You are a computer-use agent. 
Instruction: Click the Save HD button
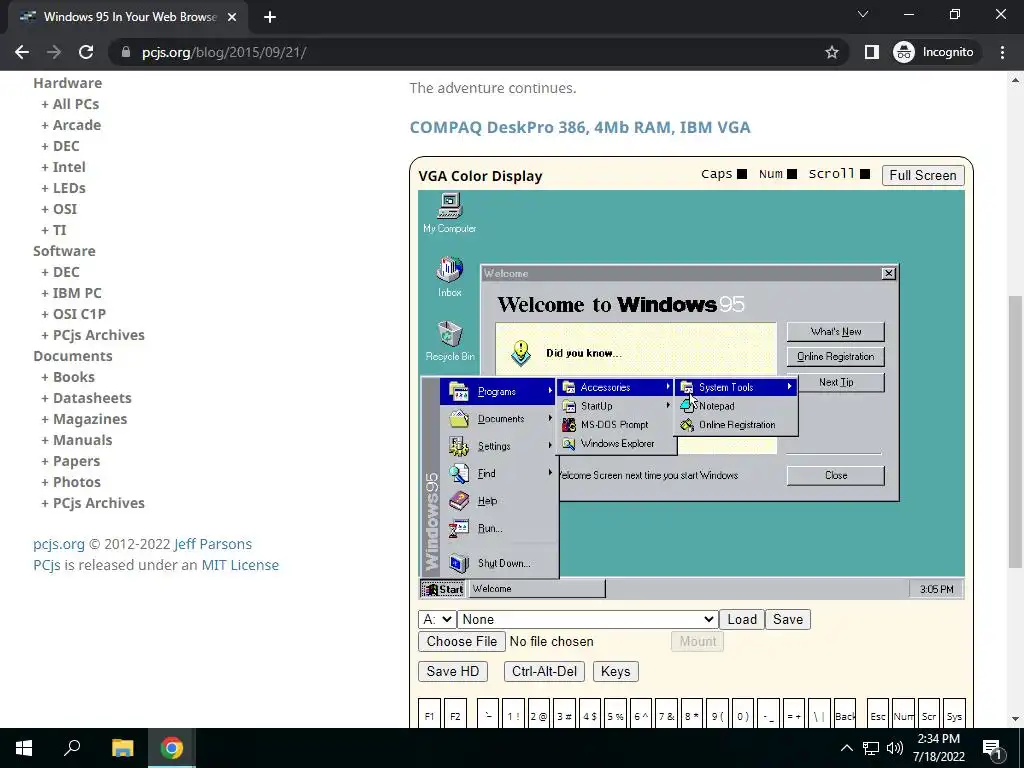click(453, 671)
